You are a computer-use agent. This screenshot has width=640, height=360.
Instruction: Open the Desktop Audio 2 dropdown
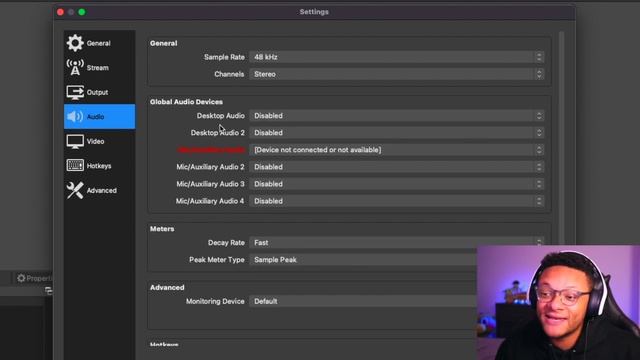point(396,133)
